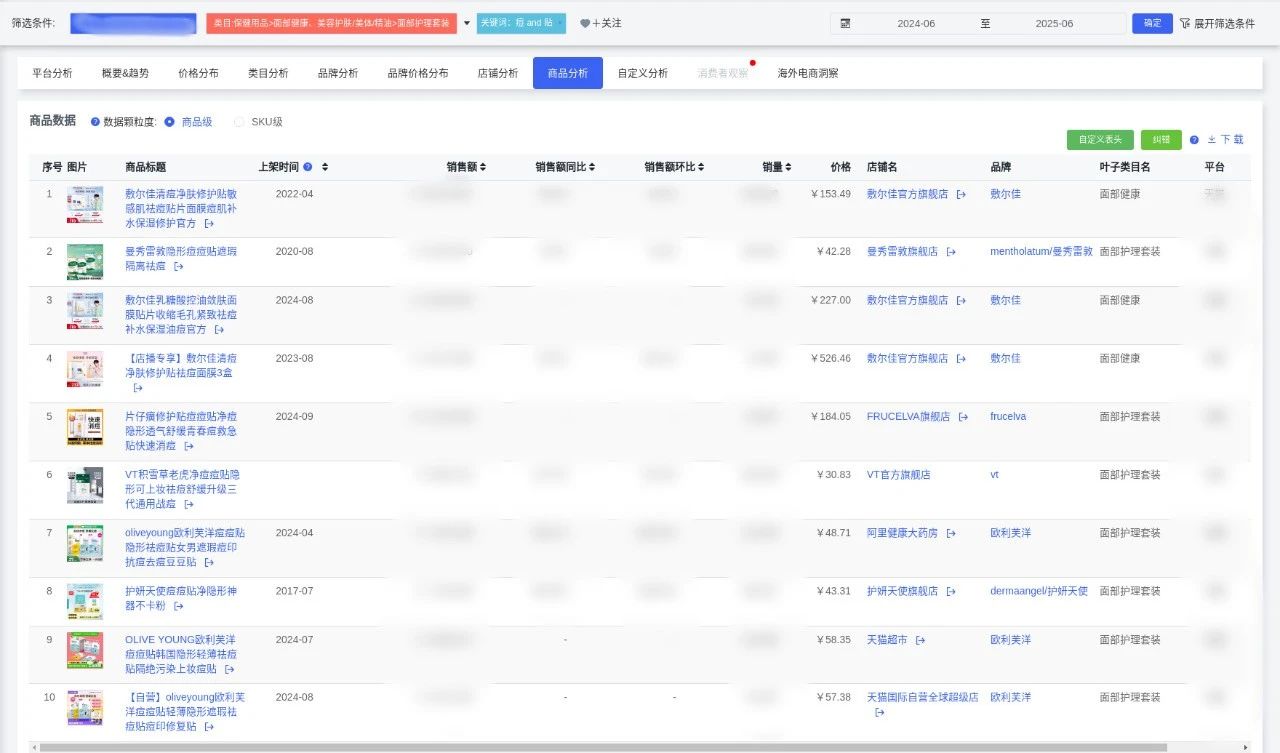Click the heart icon next to +关注
Screen dimensions: 1280x753
585,23
